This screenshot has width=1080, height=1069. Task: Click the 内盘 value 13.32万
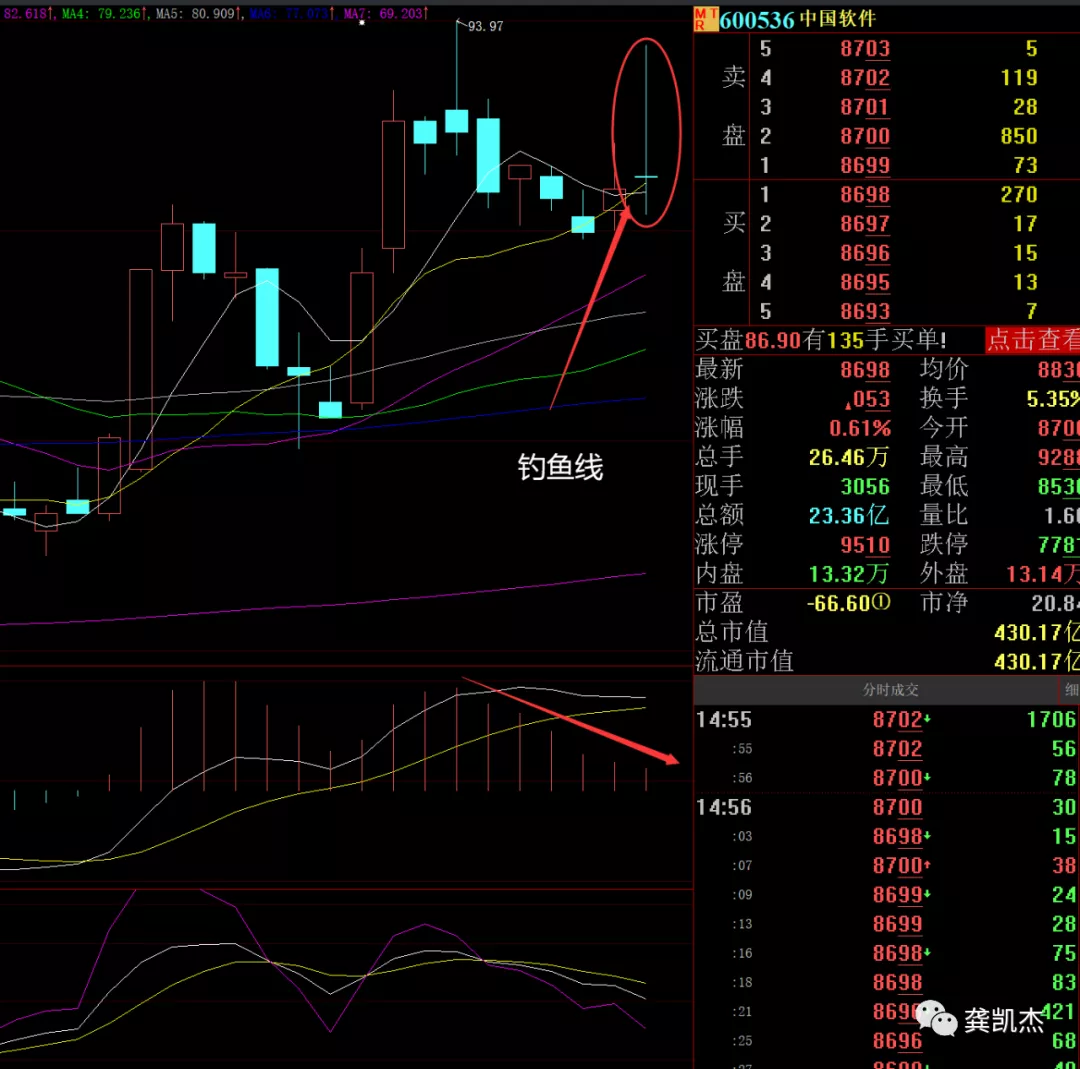coord(849,574)
